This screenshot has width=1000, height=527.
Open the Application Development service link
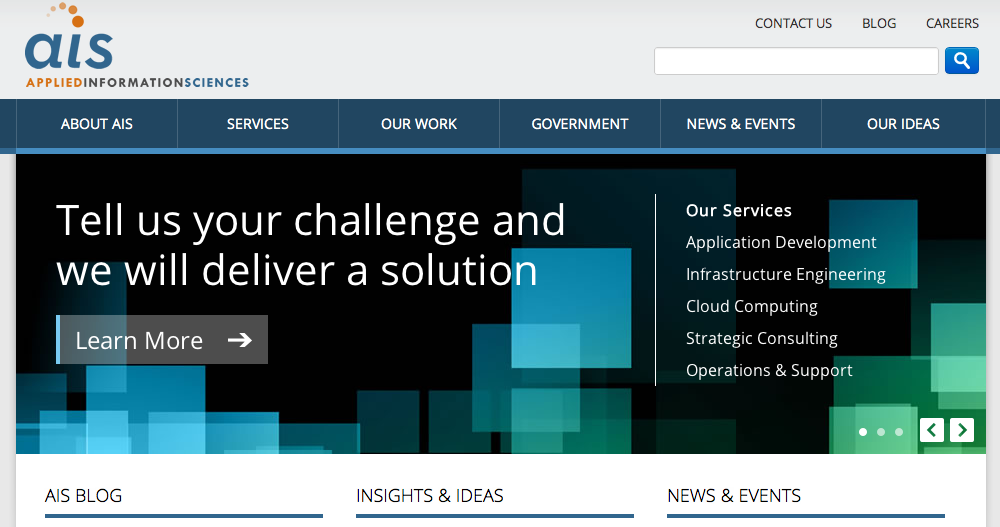pyautogui.click(x=781, y=242)
